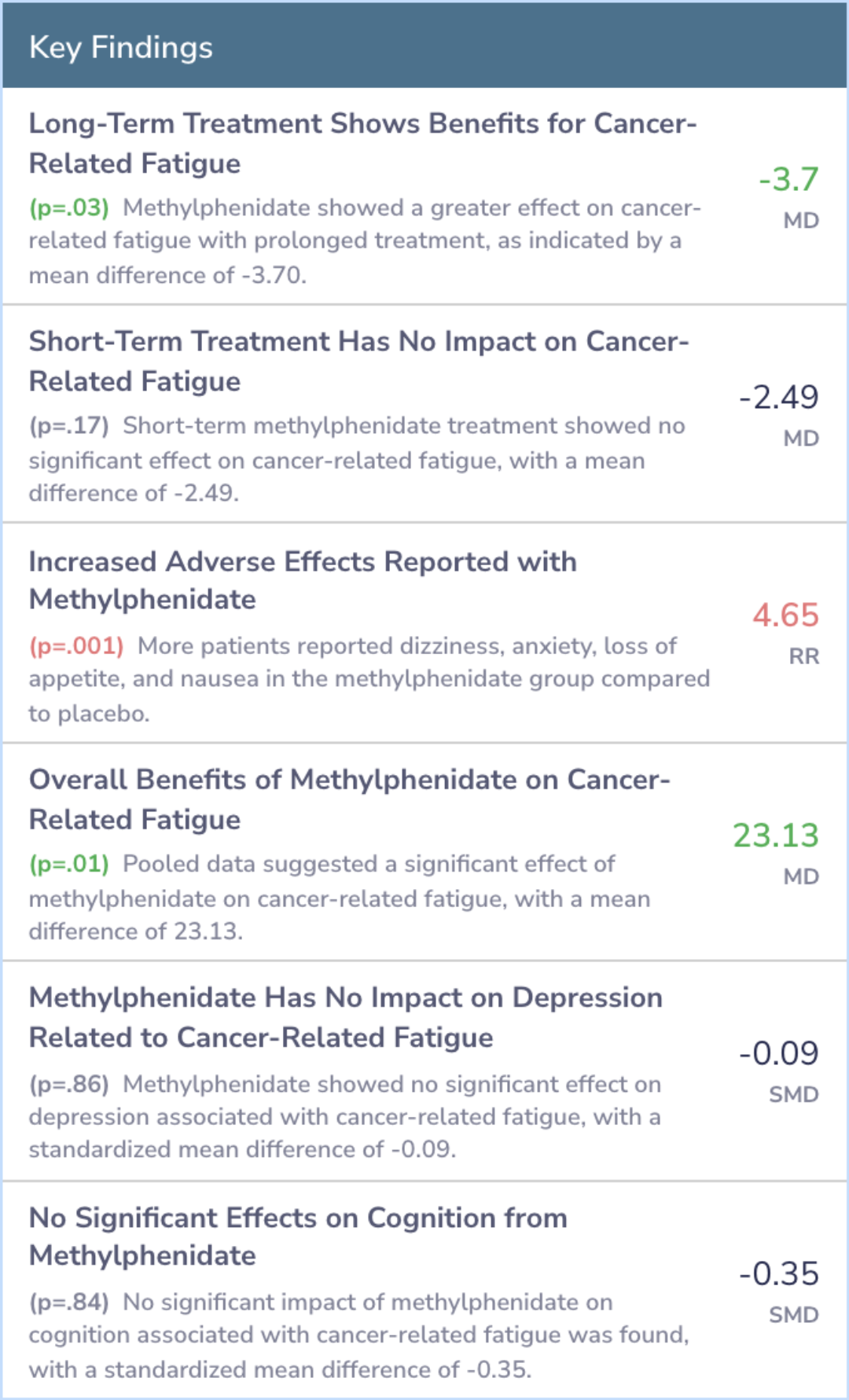Viewport: 849px width, 1400px height.
Task: Select the -0.35 SMD value
Action: (778, 1273)
